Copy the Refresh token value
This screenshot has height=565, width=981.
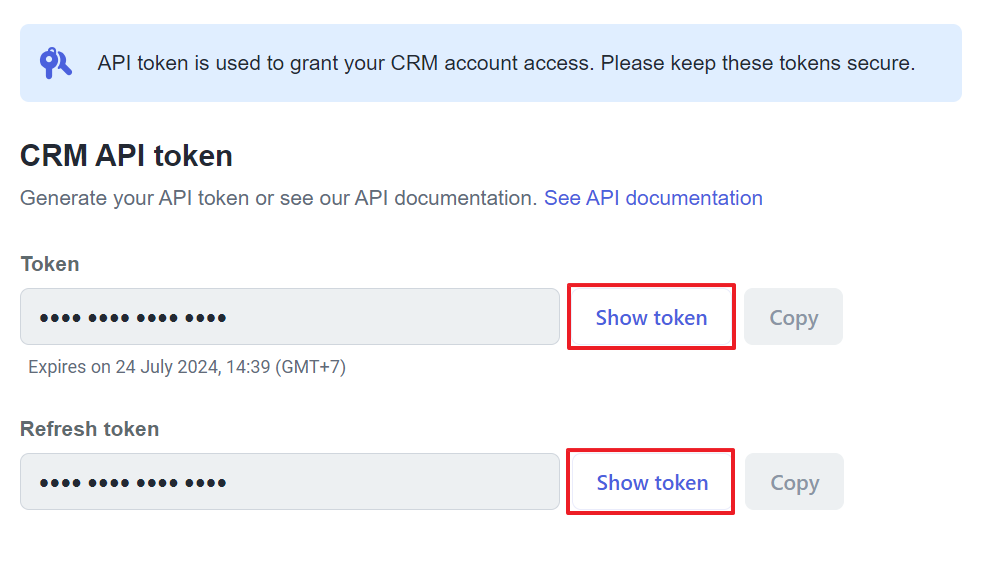[x=795, y=482]
